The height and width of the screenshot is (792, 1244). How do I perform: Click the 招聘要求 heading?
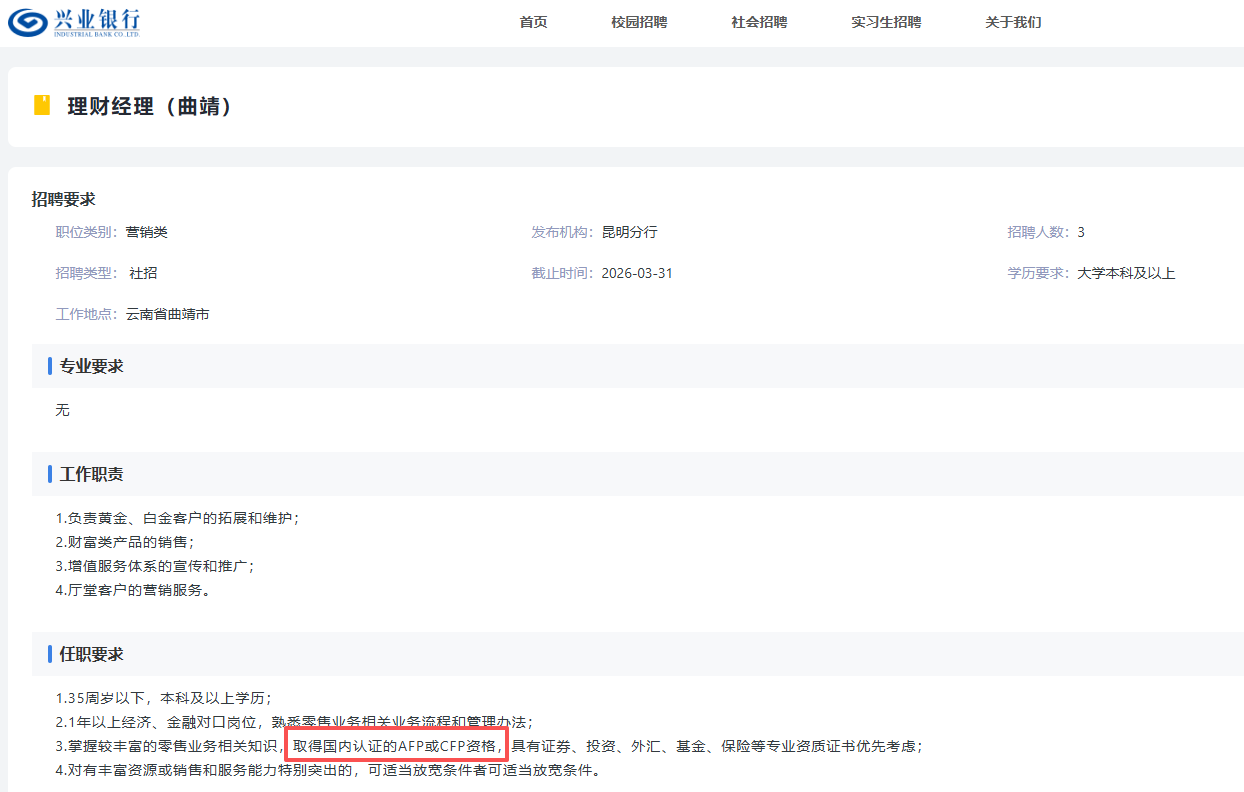pyautogui.click(x=64, y=199)
